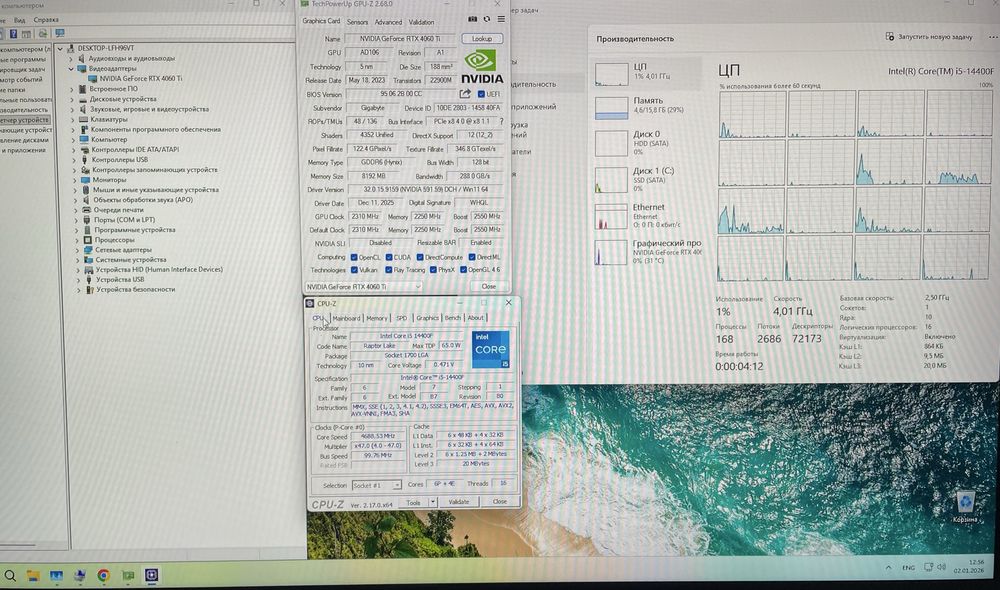Open the Вид menu in Computer Management
This screenshot has height=590, width=1000.
click(x=19, y=20)
